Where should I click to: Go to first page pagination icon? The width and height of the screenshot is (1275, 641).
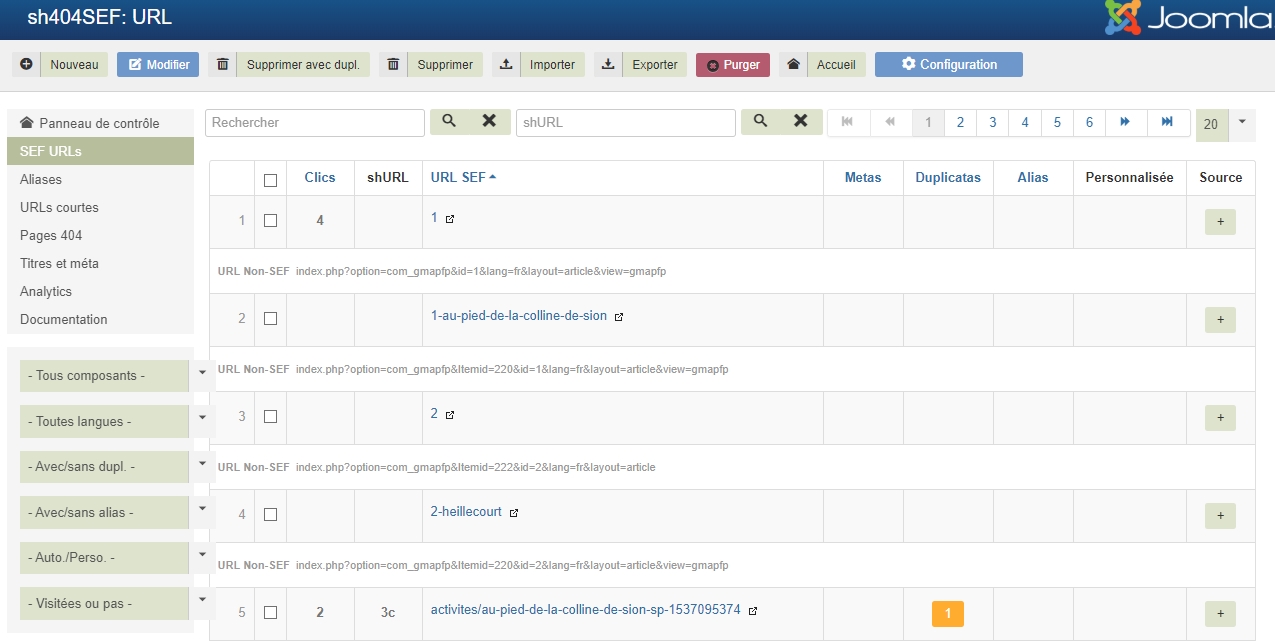coord(848,122)
